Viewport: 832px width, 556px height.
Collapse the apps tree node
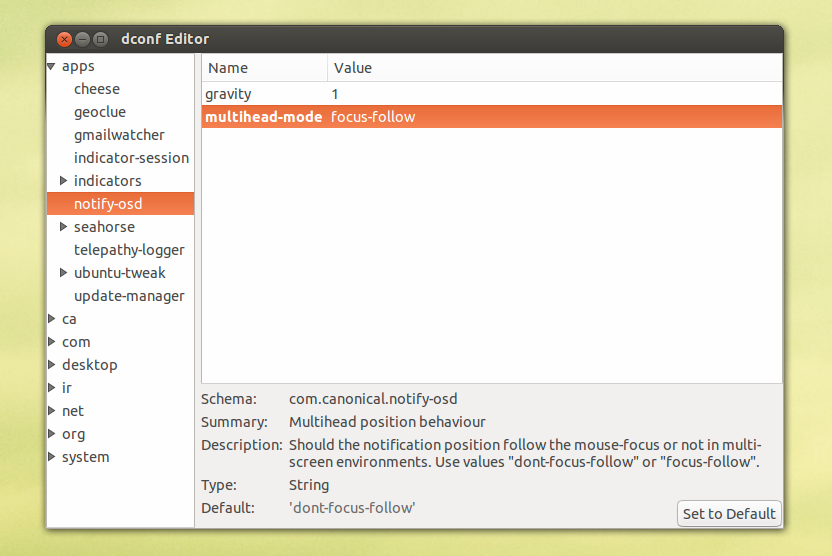tap(51, 67)
